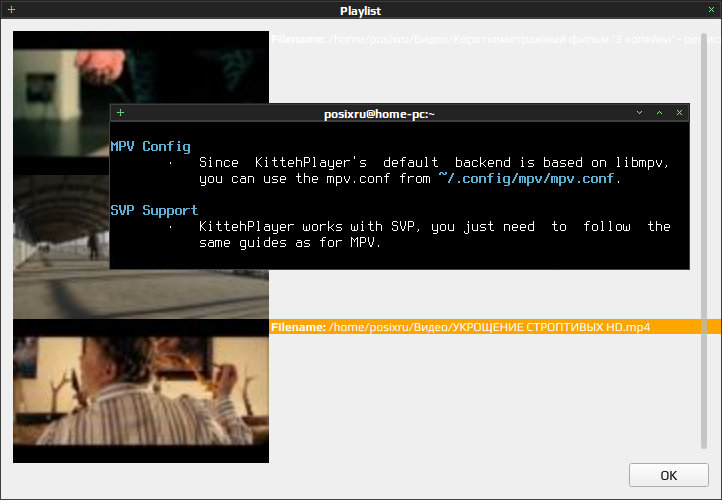Click the ~/.config/mpv/mpv.conf path in terminal
This screenshot has height=500, width=722.
pos(526,179)
